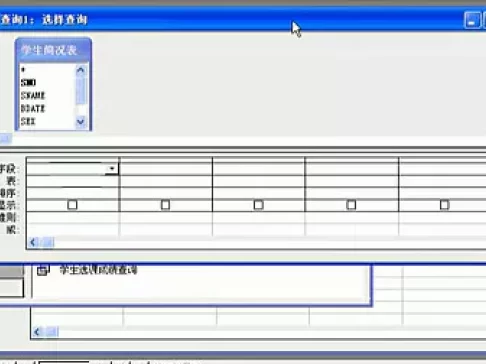This screenshot has height=364, width=486.
Task: Select the SNO field in table list
Action: 28,82
